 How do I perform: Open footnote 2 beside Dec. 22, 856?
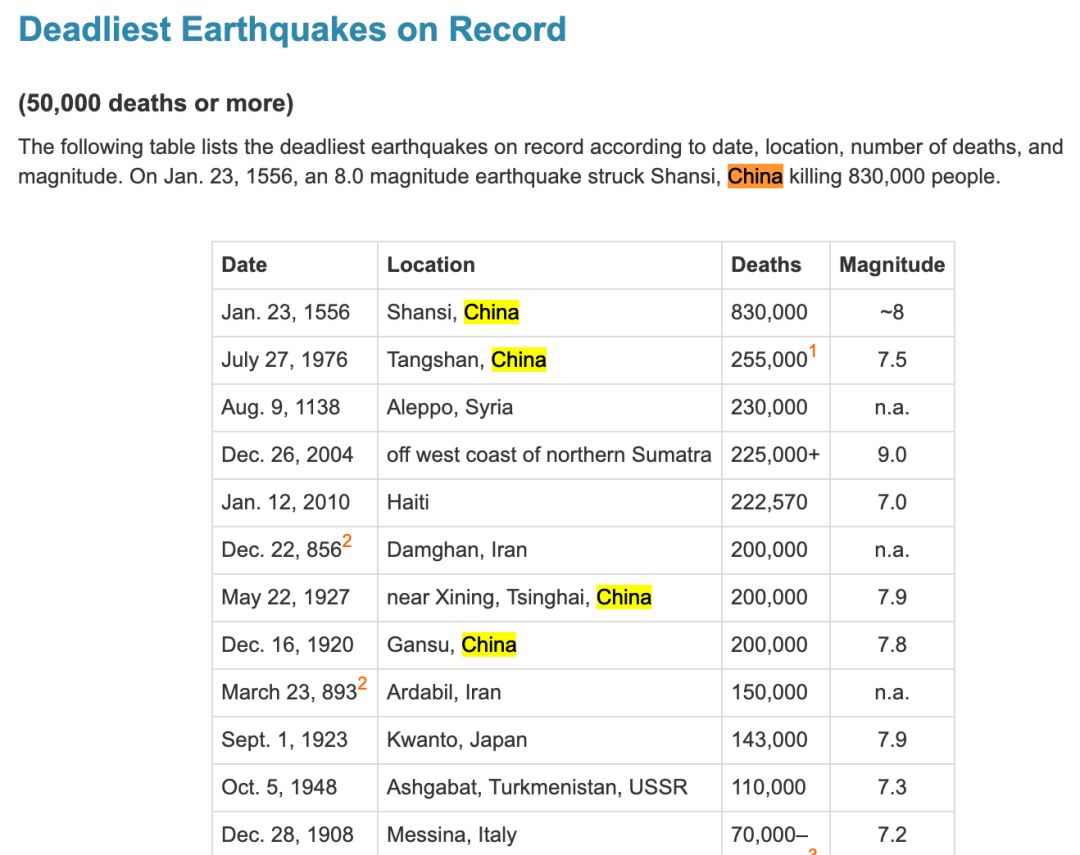point(347,542)
